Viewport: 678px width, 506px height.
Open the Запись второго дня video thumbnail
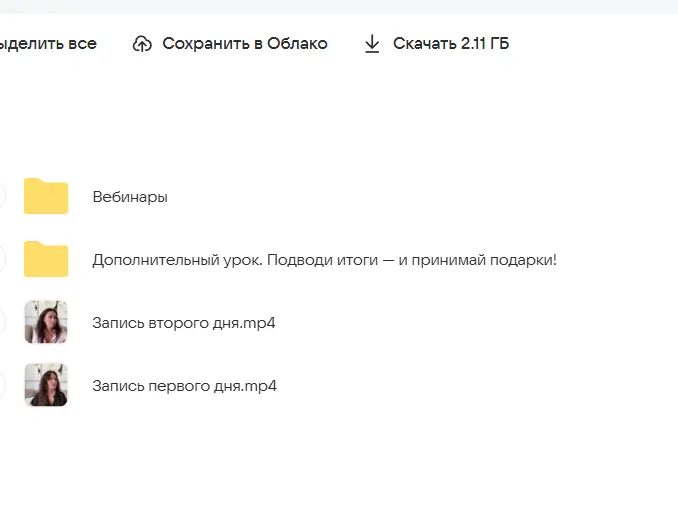coord(46,322)
